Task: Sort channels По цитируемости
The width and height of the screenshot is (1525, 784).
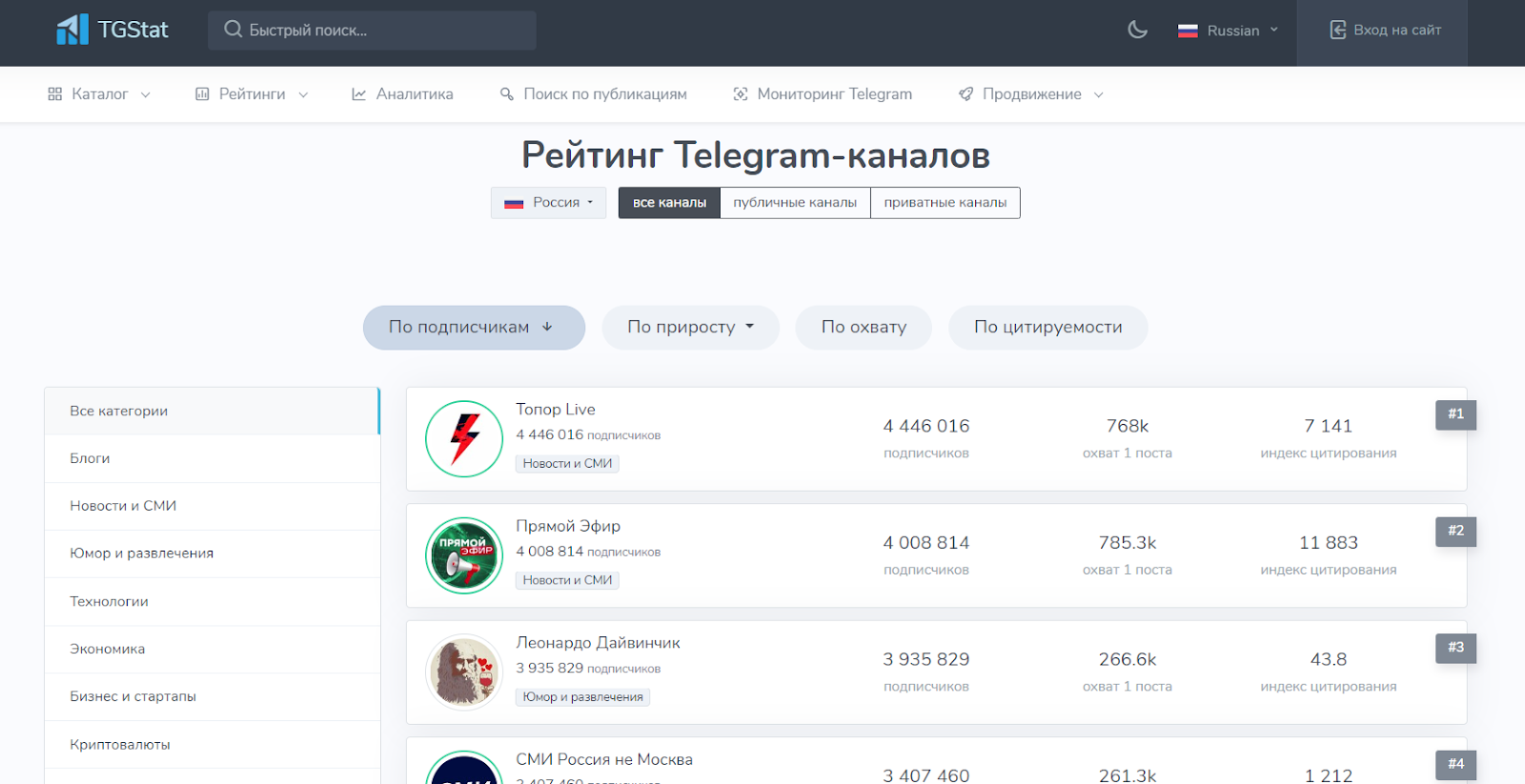Action: point(1047,328)
